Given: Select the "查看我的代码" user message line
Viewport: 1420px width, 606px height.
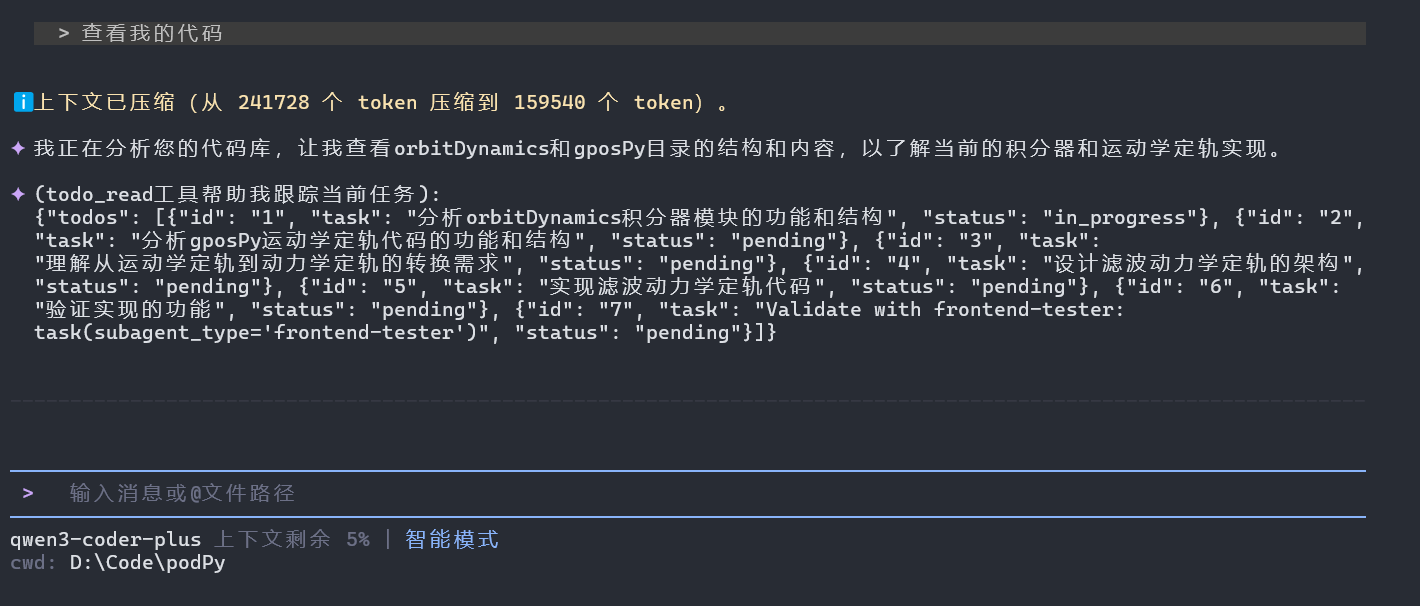Looking at the screenshot, I should [152, 33].
